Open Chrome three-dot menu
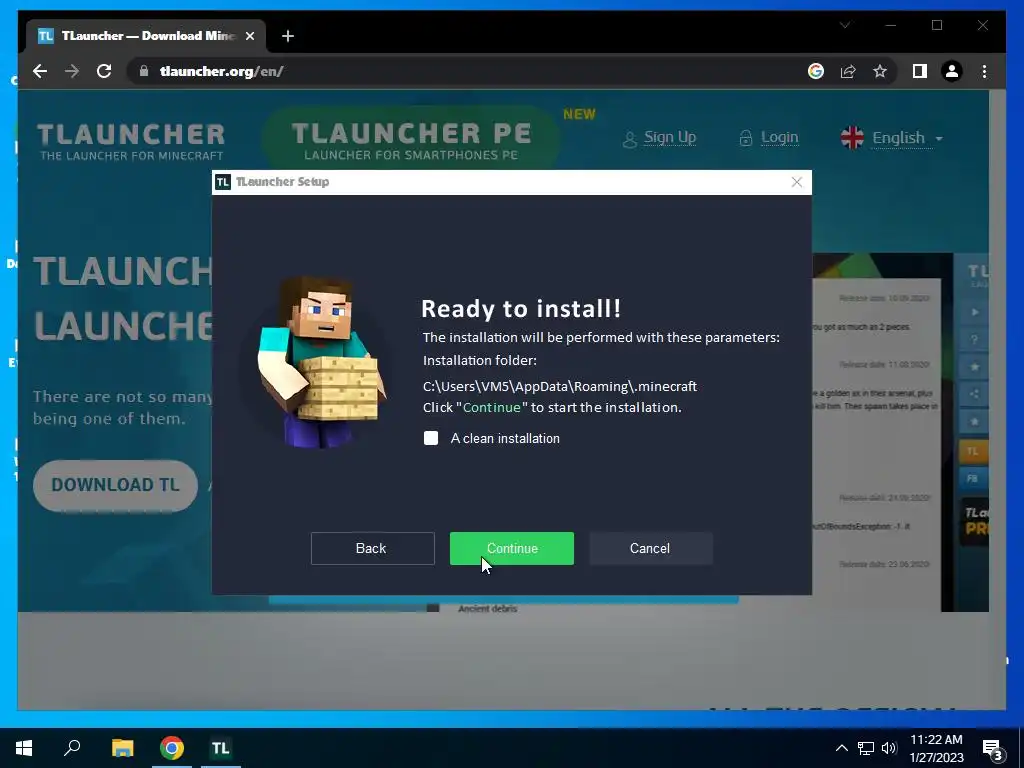 click(x=984, y=71)
